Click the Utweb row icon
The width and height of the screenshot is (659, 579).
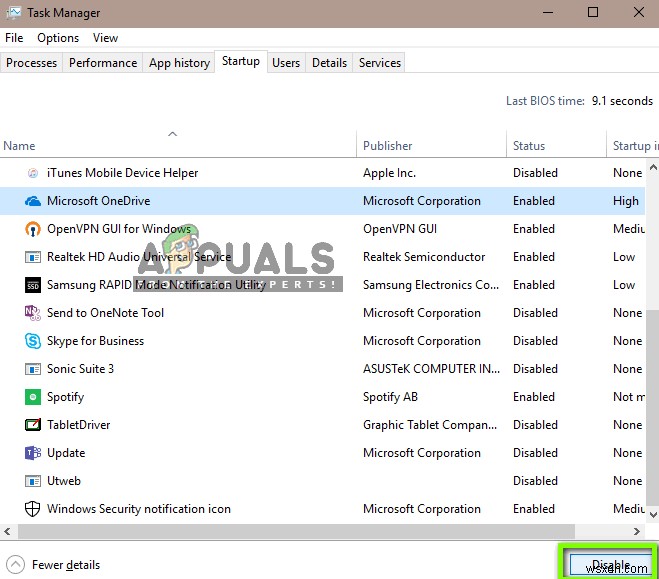pos(33,481)
